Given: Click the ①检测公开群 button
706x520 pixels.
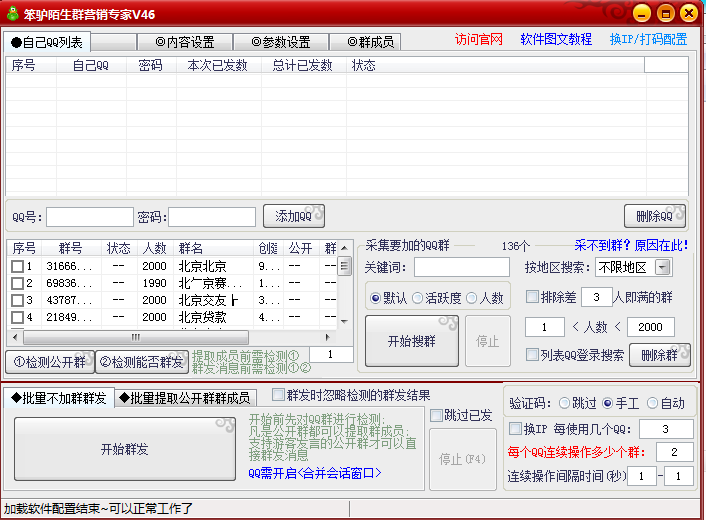Looking at the screenshot, I should coord(50,362).
